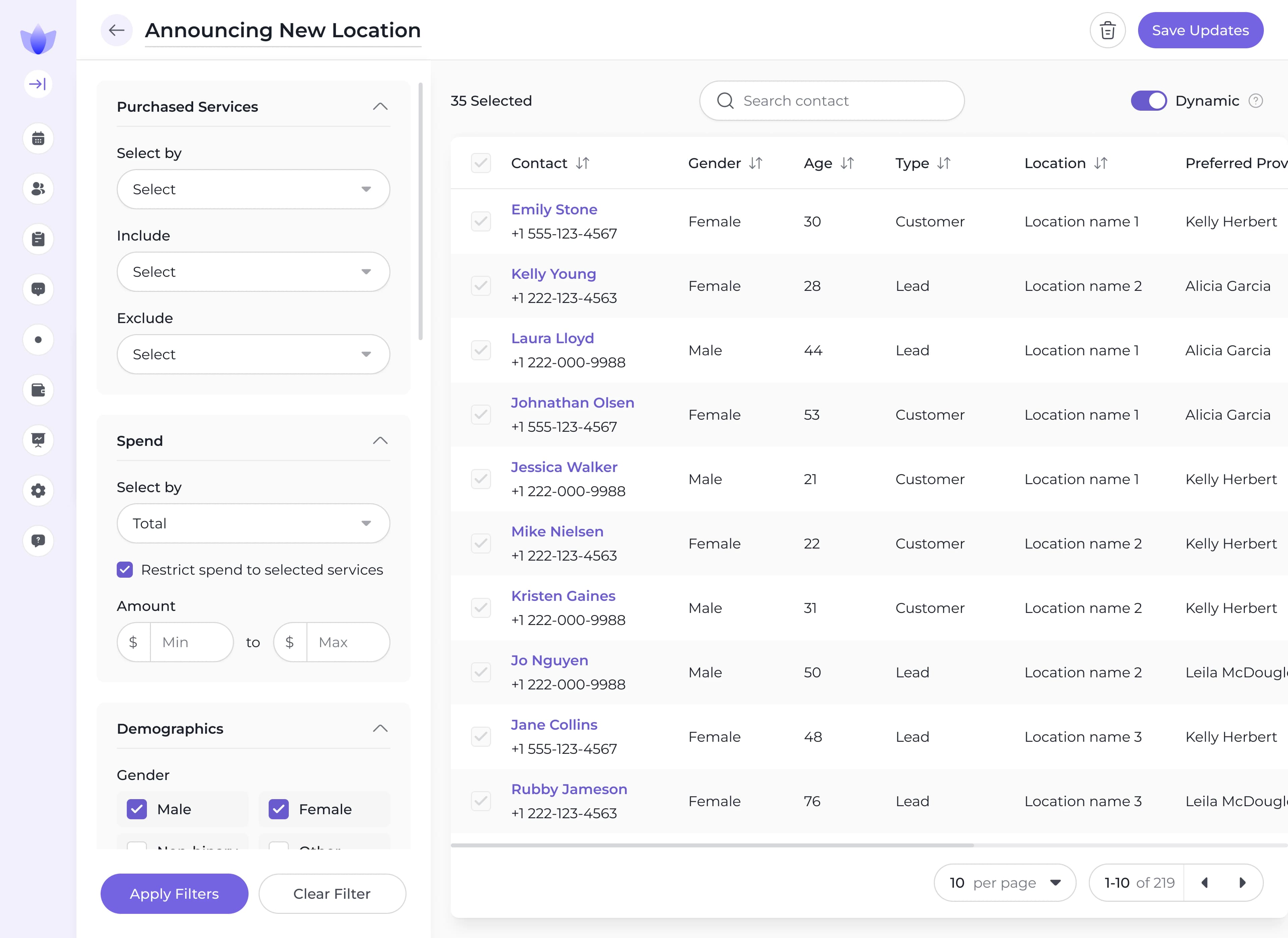Viewport: 1288px width, 938px height.
Task: Open the contacts people sidebar icon
Action: [38, 189]
